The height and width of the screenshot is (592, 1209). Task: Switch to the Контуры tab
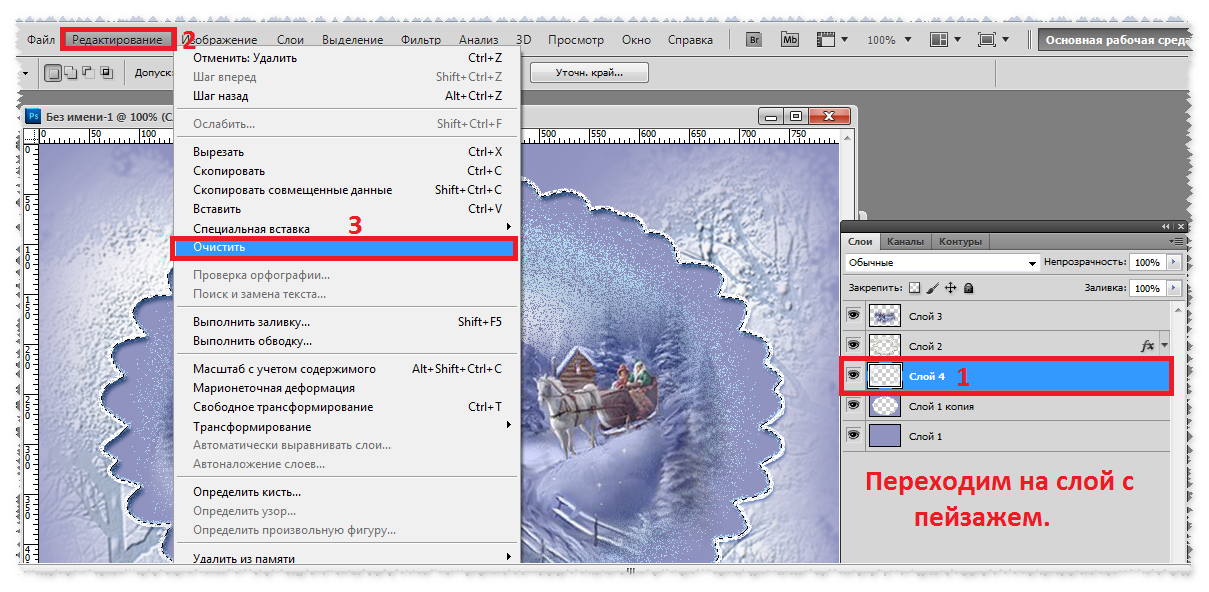[x=961, y=241]
